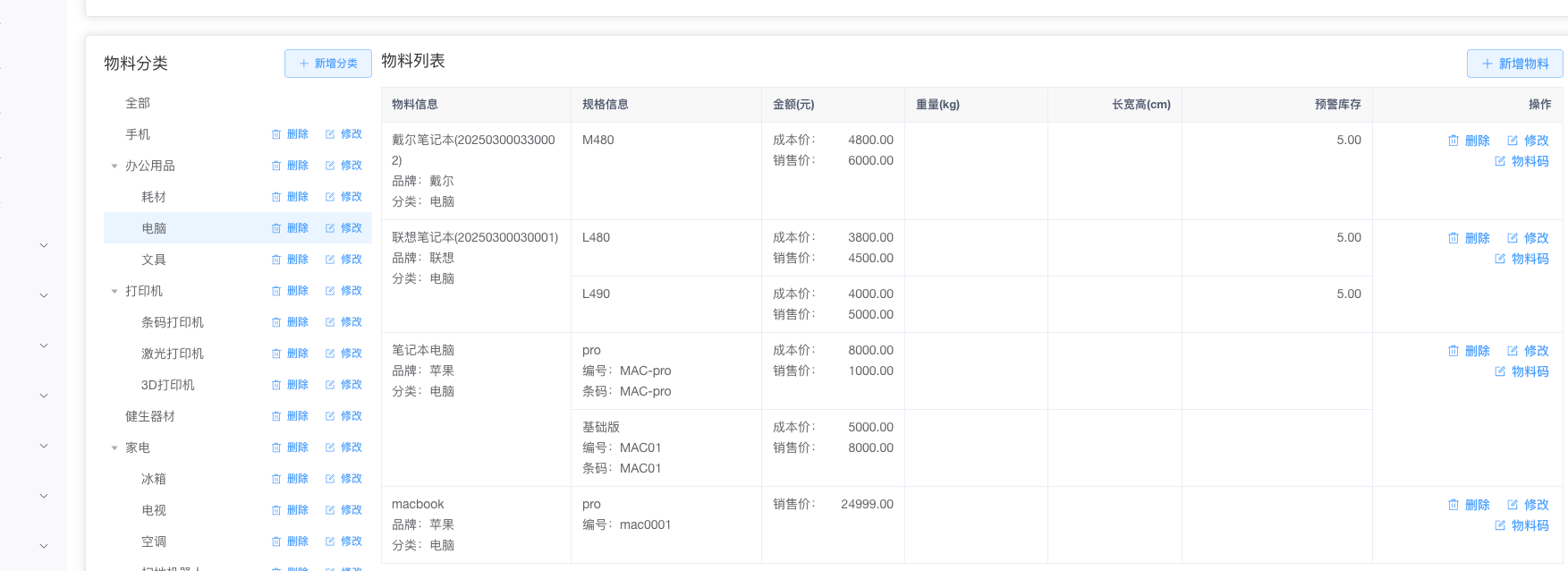Image resolution: width=1568 pixels, height=571 pixels.
Task: Open 物料码 for macbook
Action: pos(1521,525)
